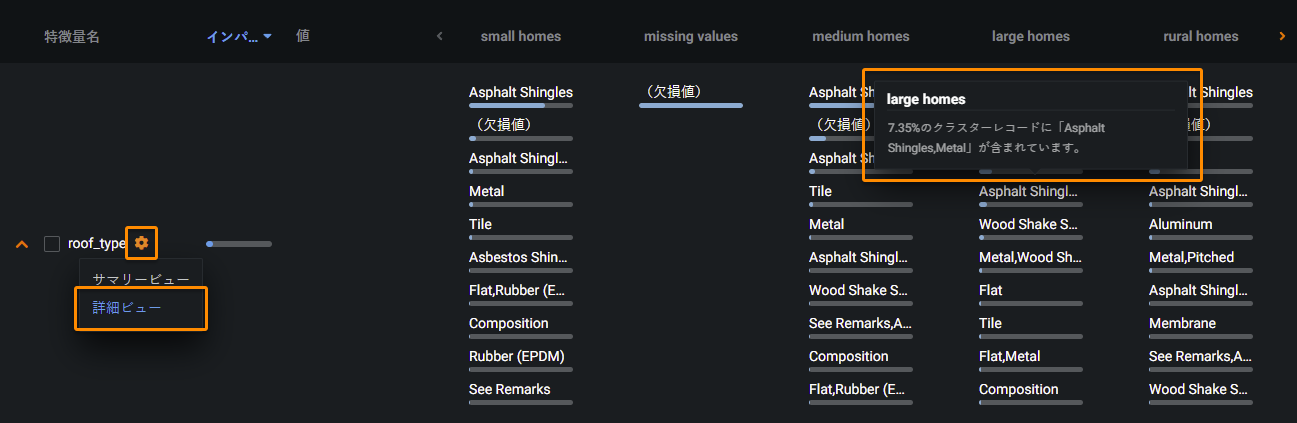Open the インパクト sort dropdown
Screen dimensions: 1297x423
point(240,37)
